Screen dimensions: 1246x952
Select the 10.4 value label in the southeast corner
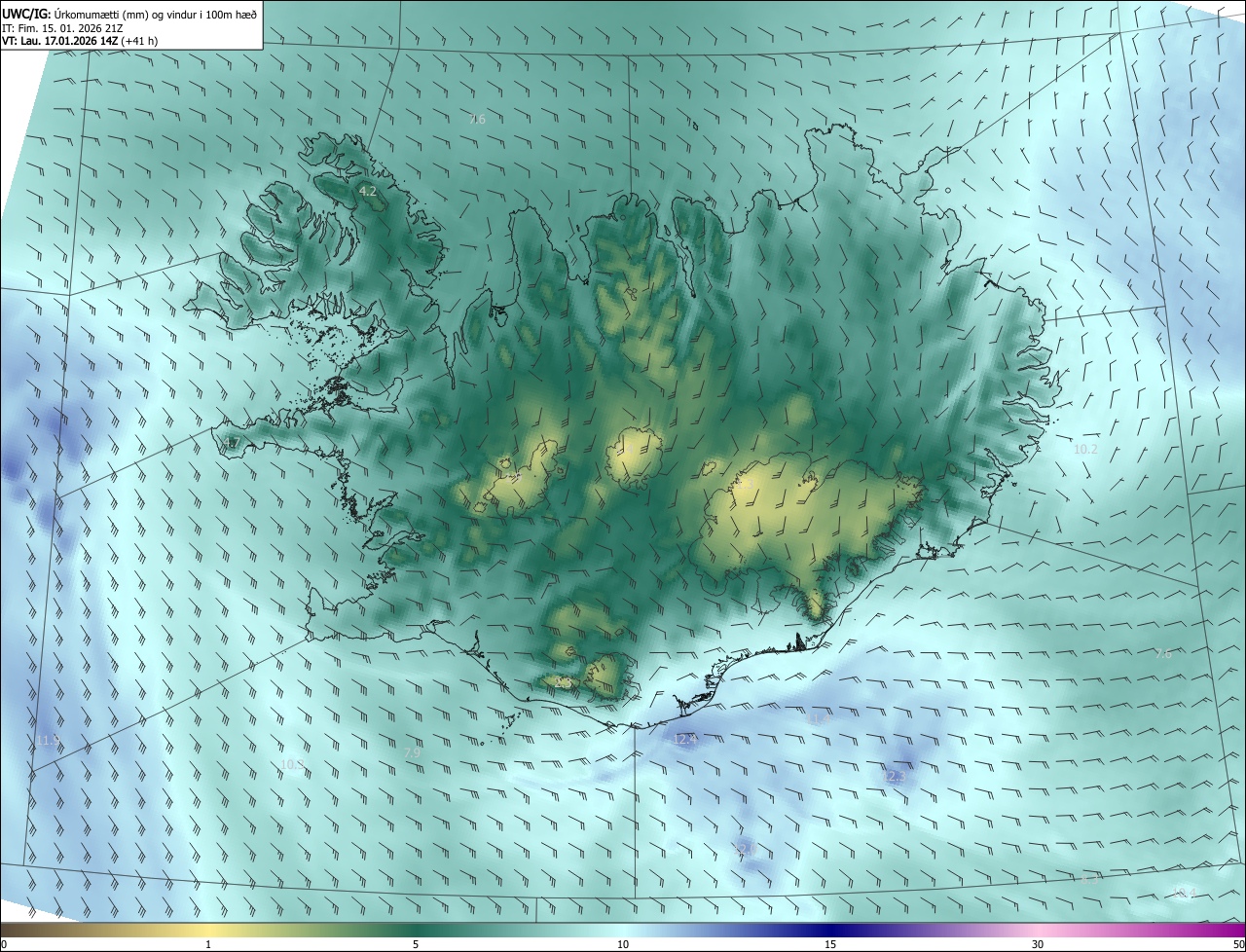[1185, 894]
